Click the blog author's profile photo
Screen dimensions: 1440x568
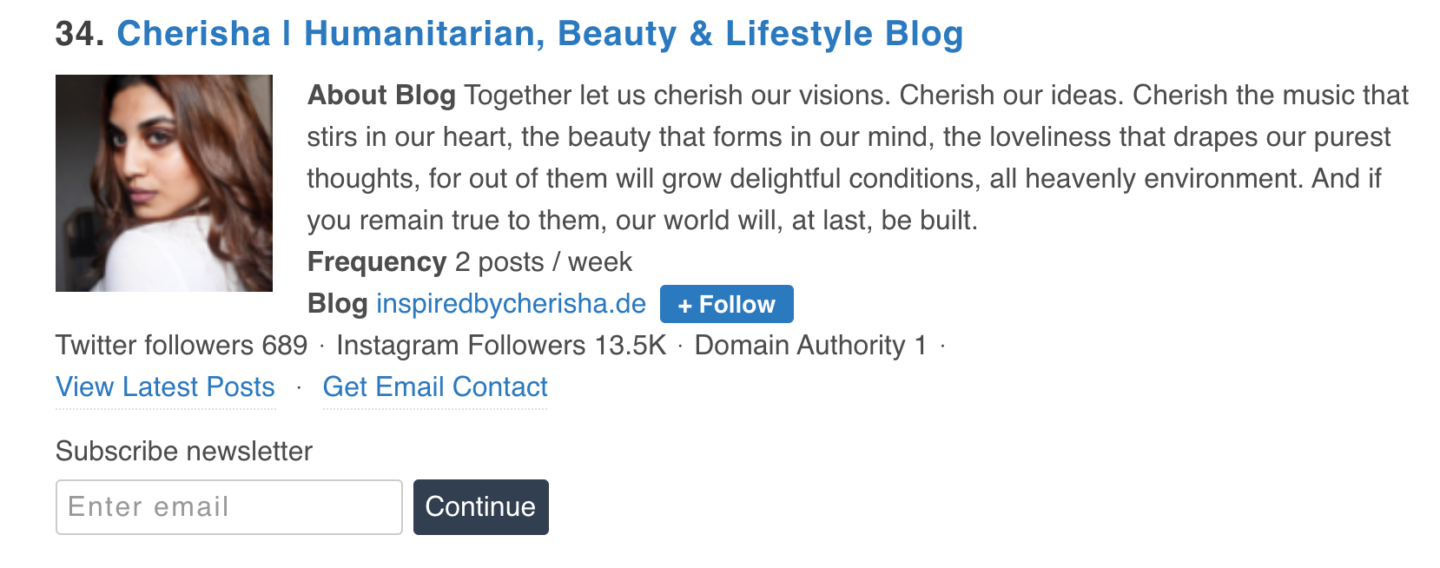click(x=164, y=183)
